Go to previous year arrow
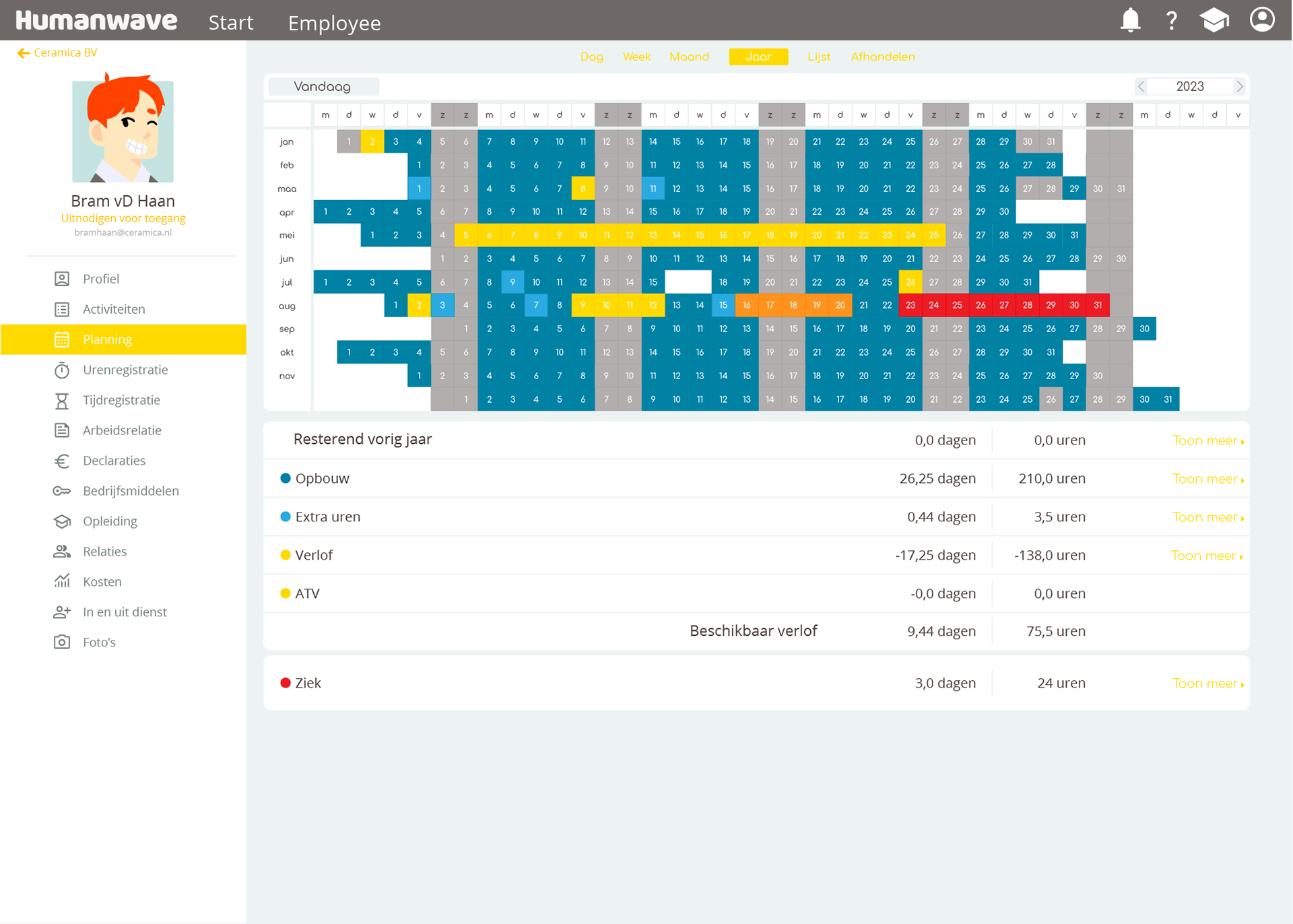The image size is (1293, 924). 1141,86
